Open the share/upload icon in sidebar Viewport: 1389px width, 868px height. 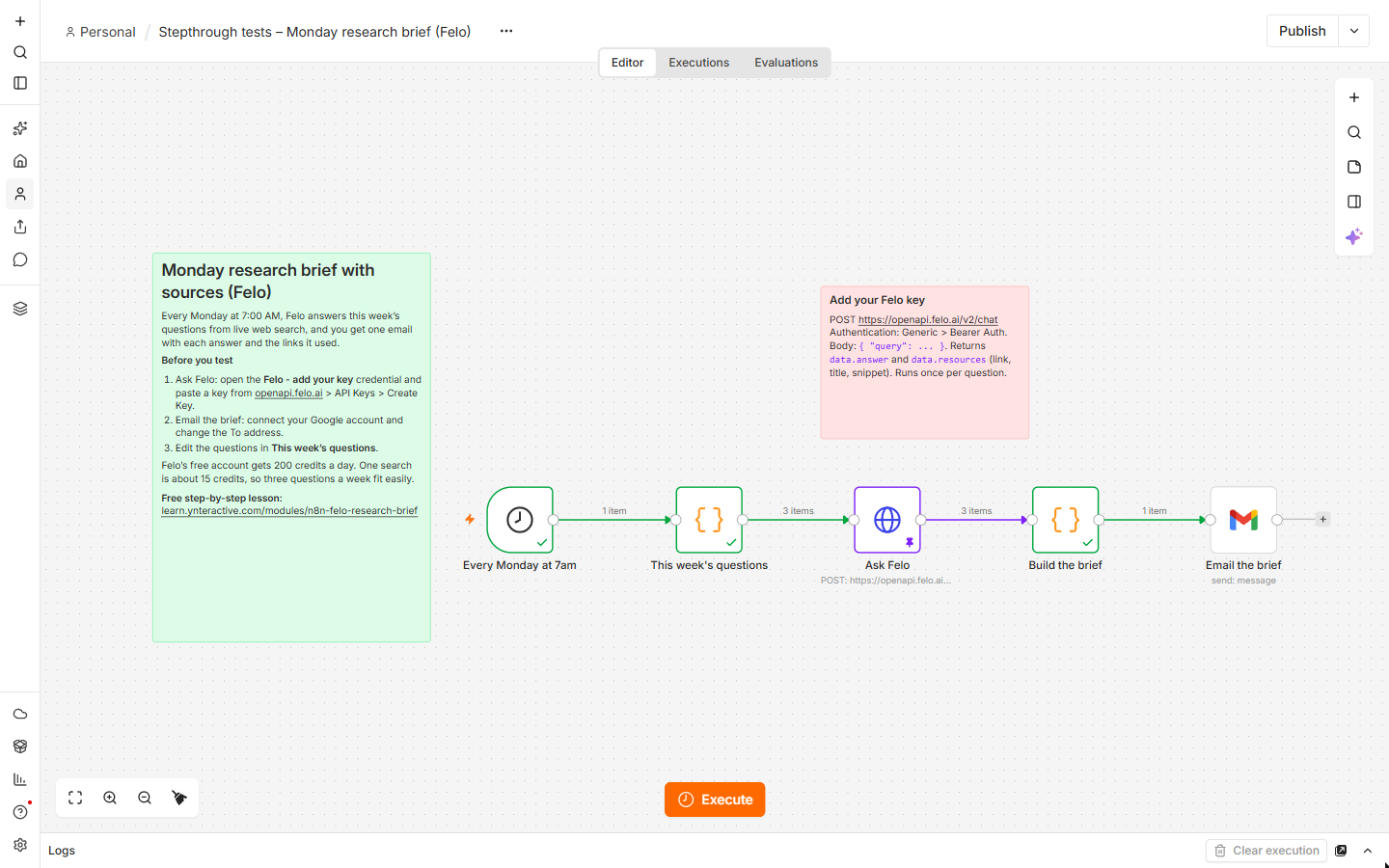coord(20,227)
